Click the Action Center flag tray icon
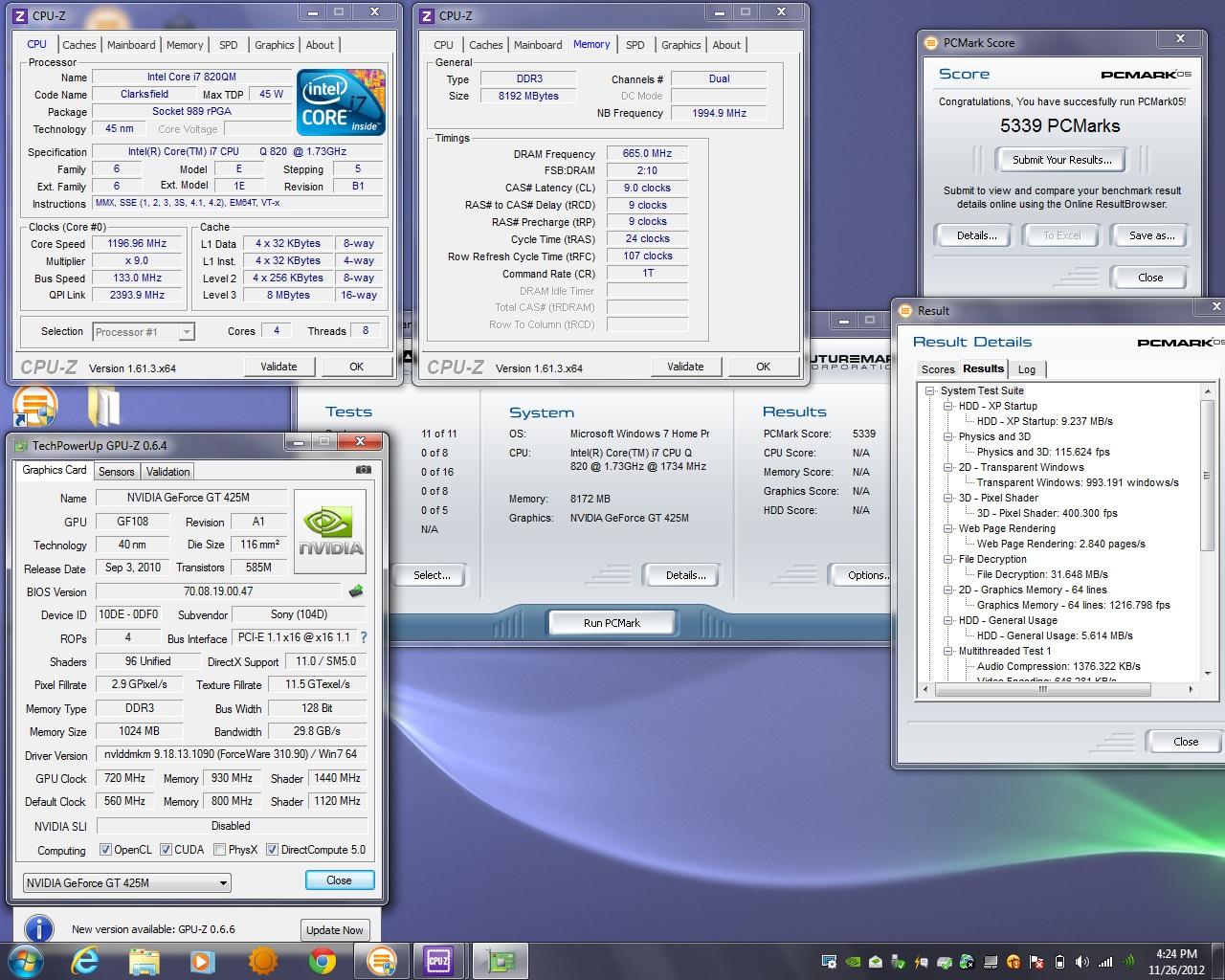The image size is (1225, 980). click(1036, 962)
